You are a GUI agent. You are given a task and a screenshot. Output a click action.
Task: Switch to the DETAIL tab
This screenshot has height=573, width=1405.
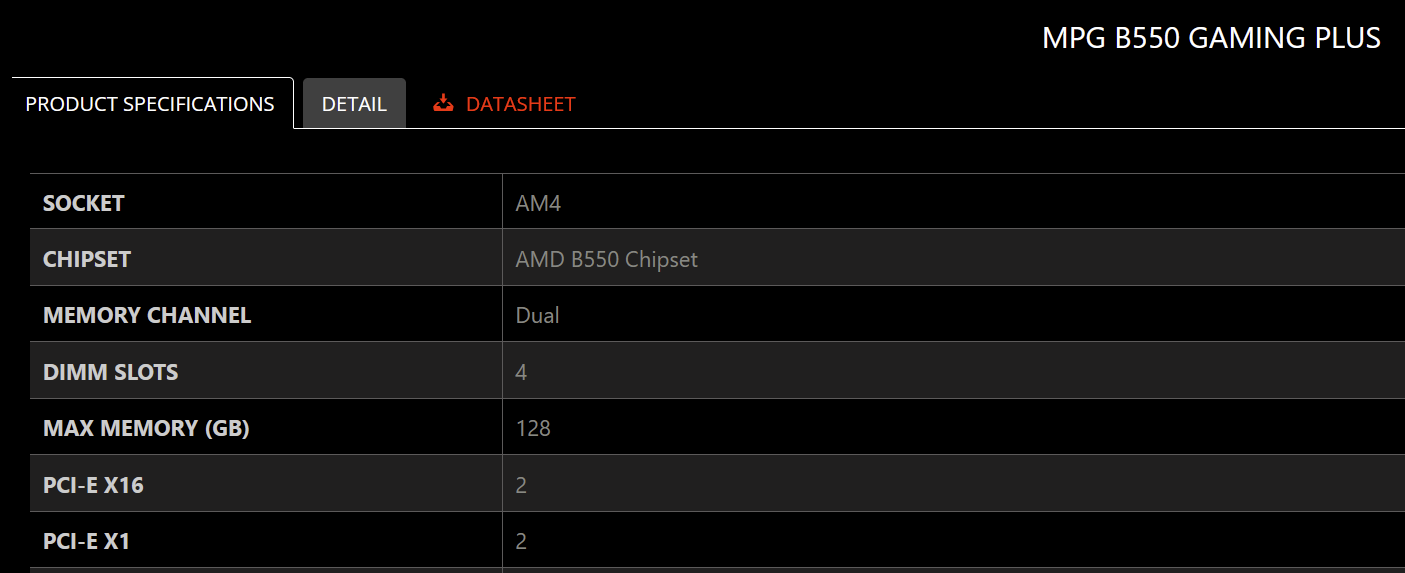354,104
